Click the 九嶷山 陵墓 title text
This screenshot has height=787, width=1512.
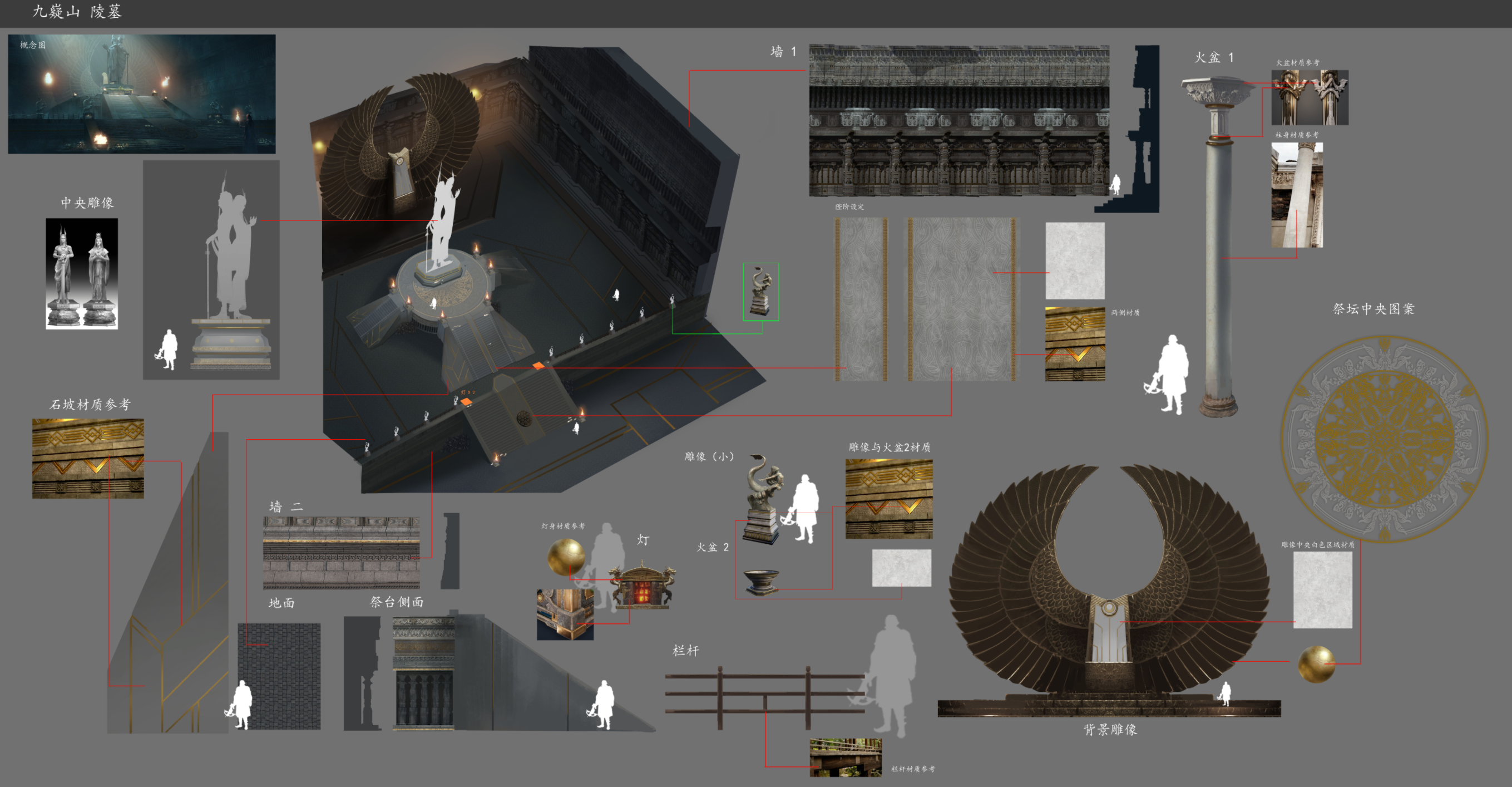click(77, 12)
